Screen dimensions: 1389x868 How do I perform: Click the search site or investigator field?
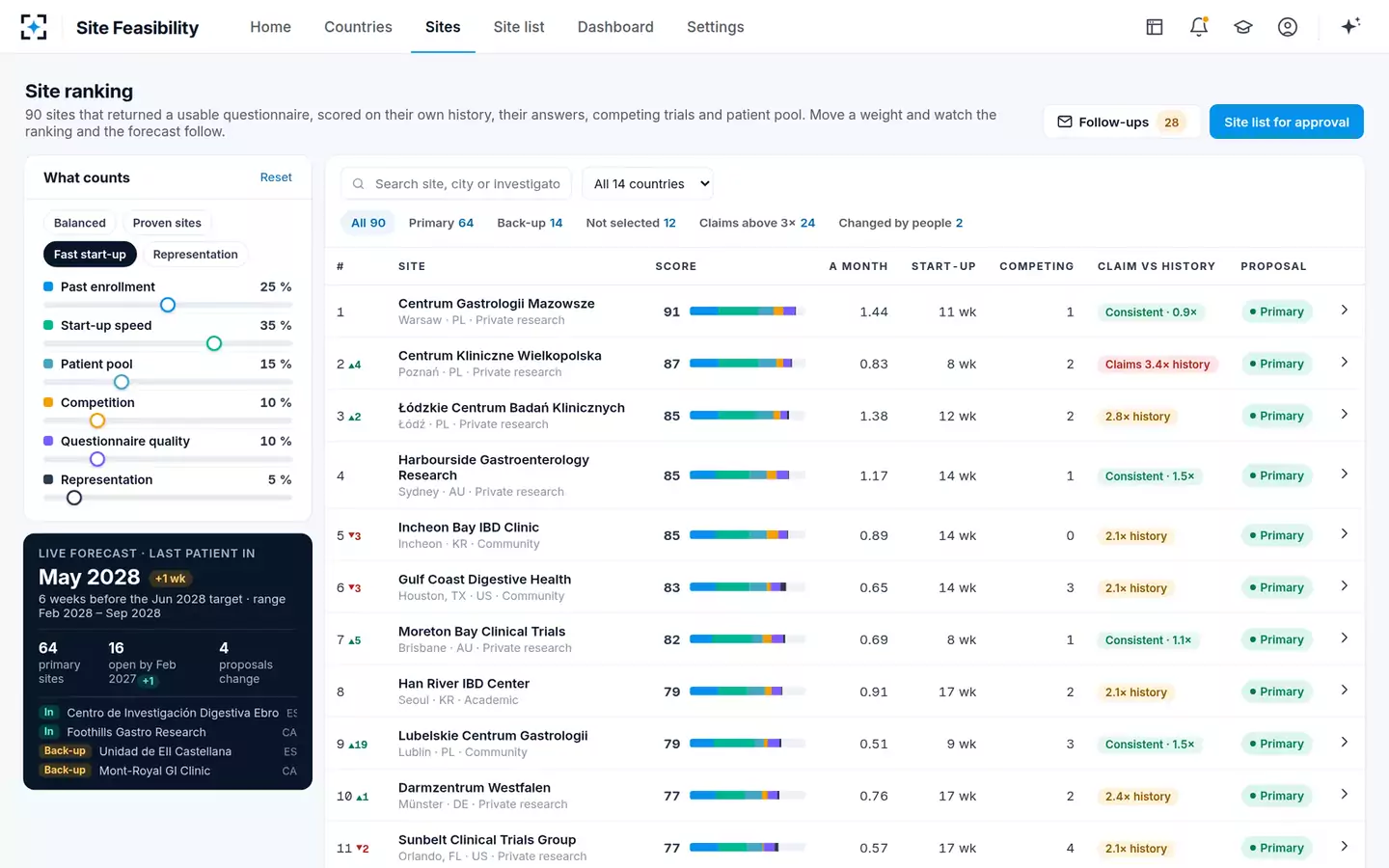tap(456, 183)
